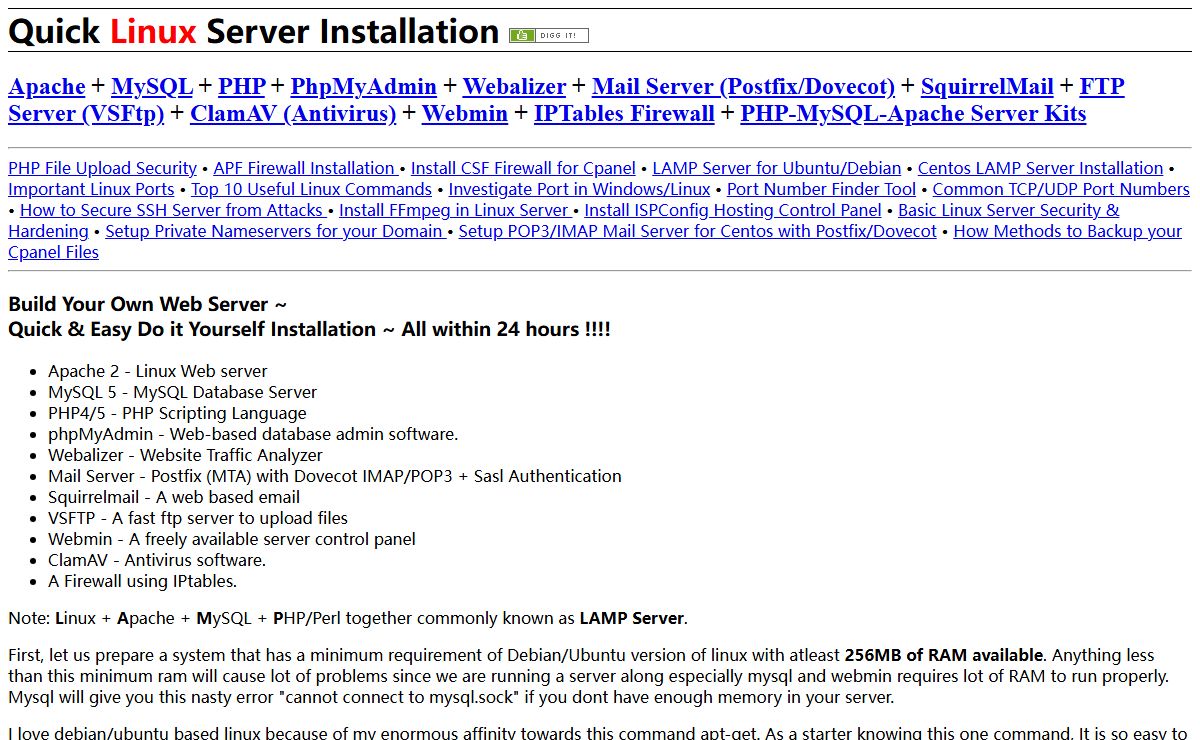Open Common TCP/UDP Port Numbers link
Image resolution: width=1200 pixels, height=740 pixels.
click(1061, 189)
